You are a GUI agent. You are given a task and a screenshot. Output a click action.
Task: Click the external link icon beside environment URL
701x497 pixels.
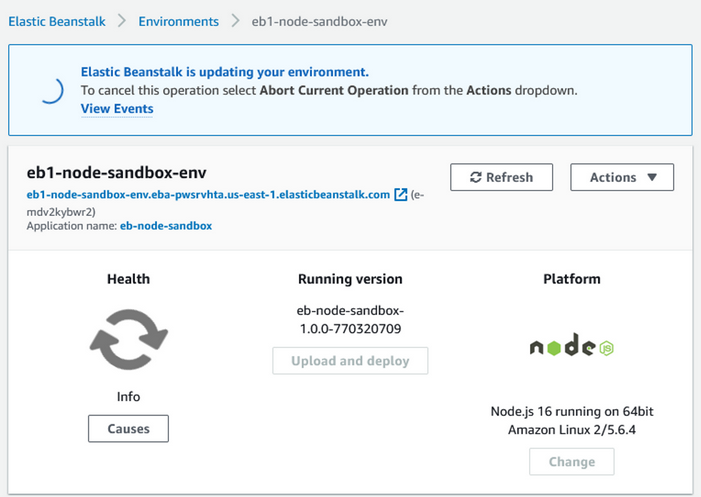pos(401,194)
